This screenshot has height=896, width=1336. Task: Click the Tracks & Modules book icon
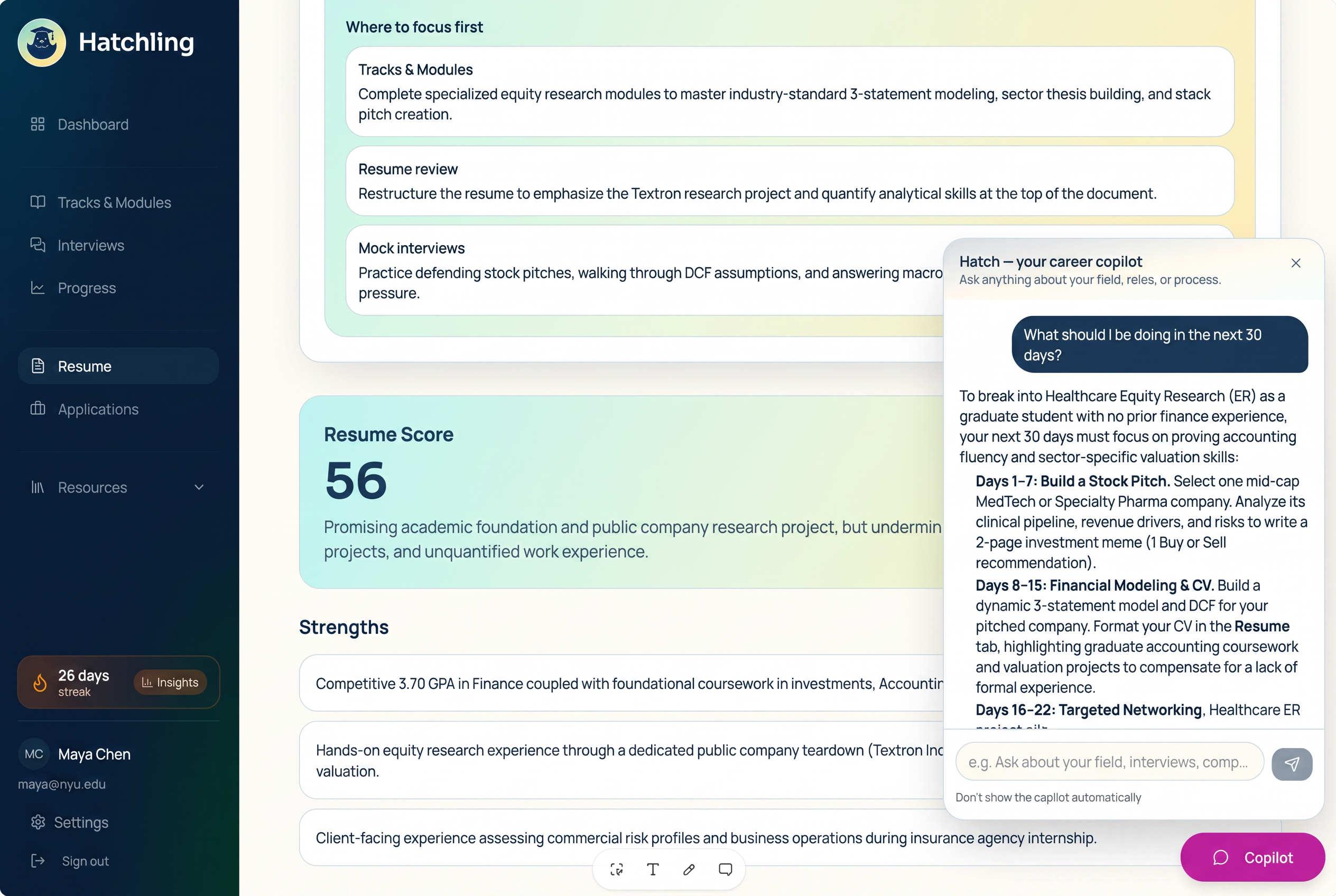[38, 202]
